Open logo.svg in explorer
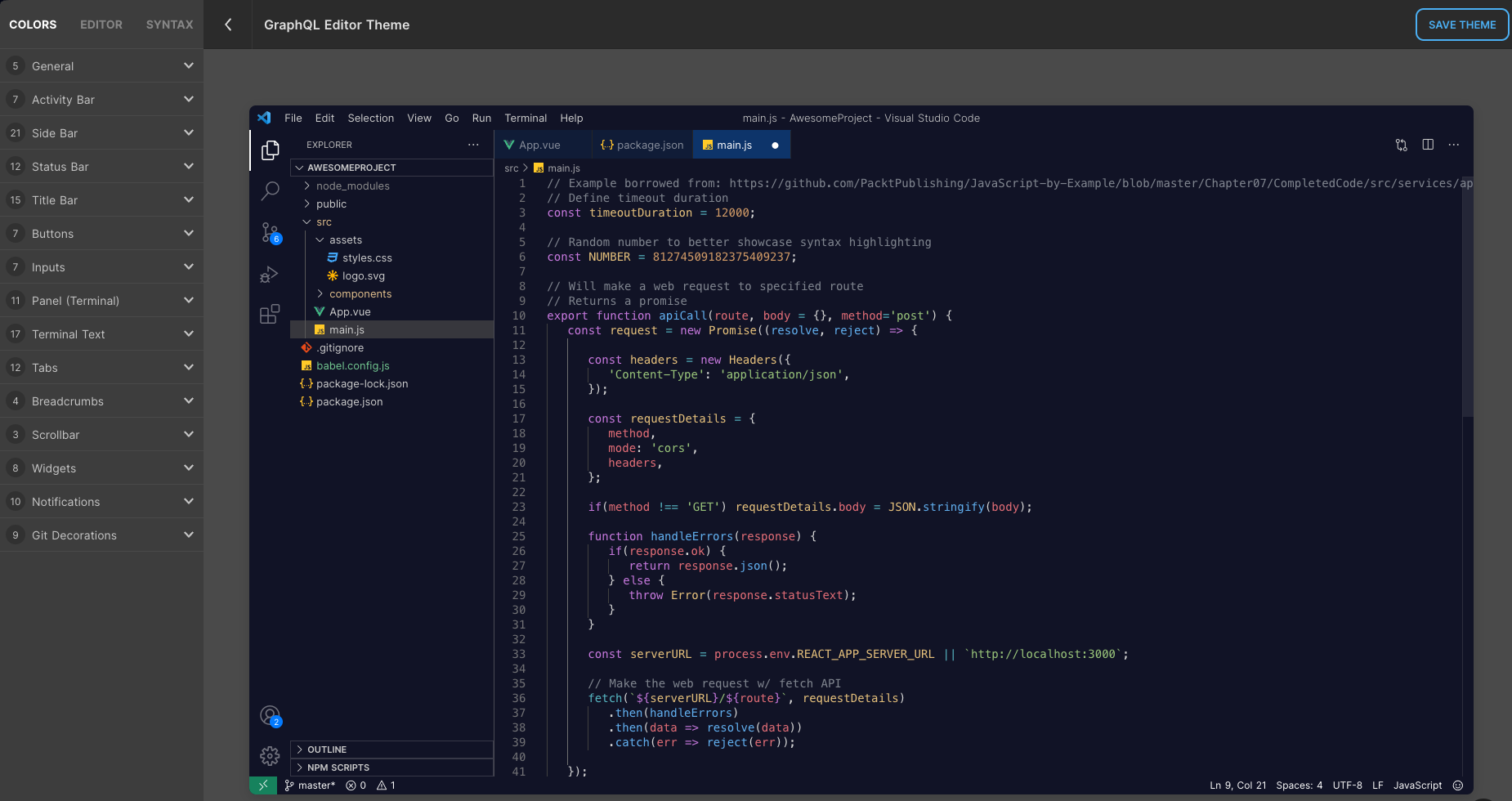1512x801 pixels. [x=391, y=276]
